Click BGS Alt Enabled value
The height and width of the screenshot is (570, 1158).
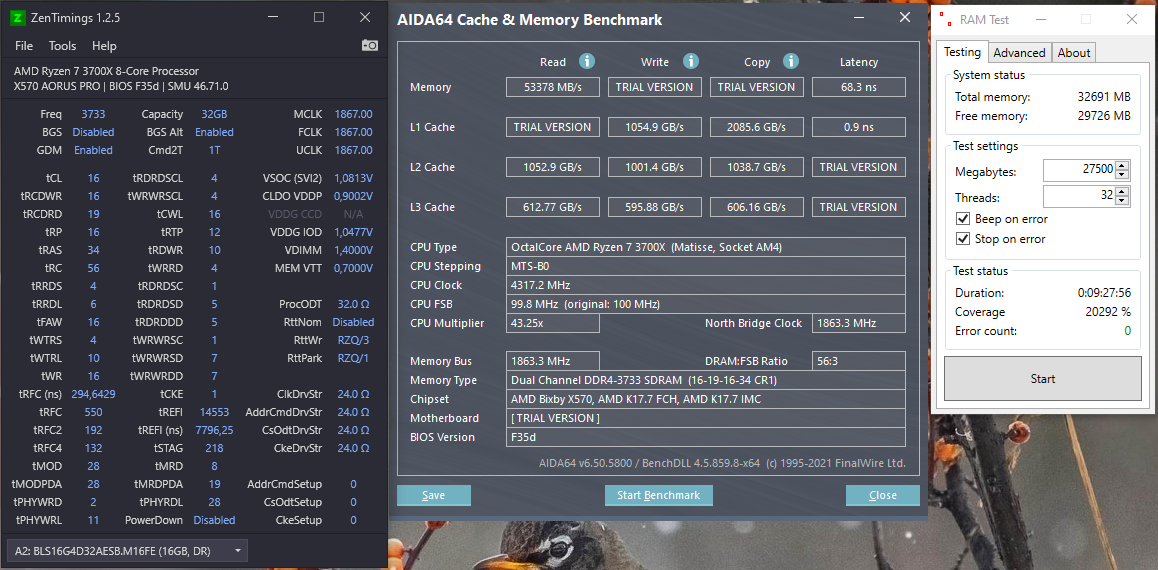coord(214,132)
